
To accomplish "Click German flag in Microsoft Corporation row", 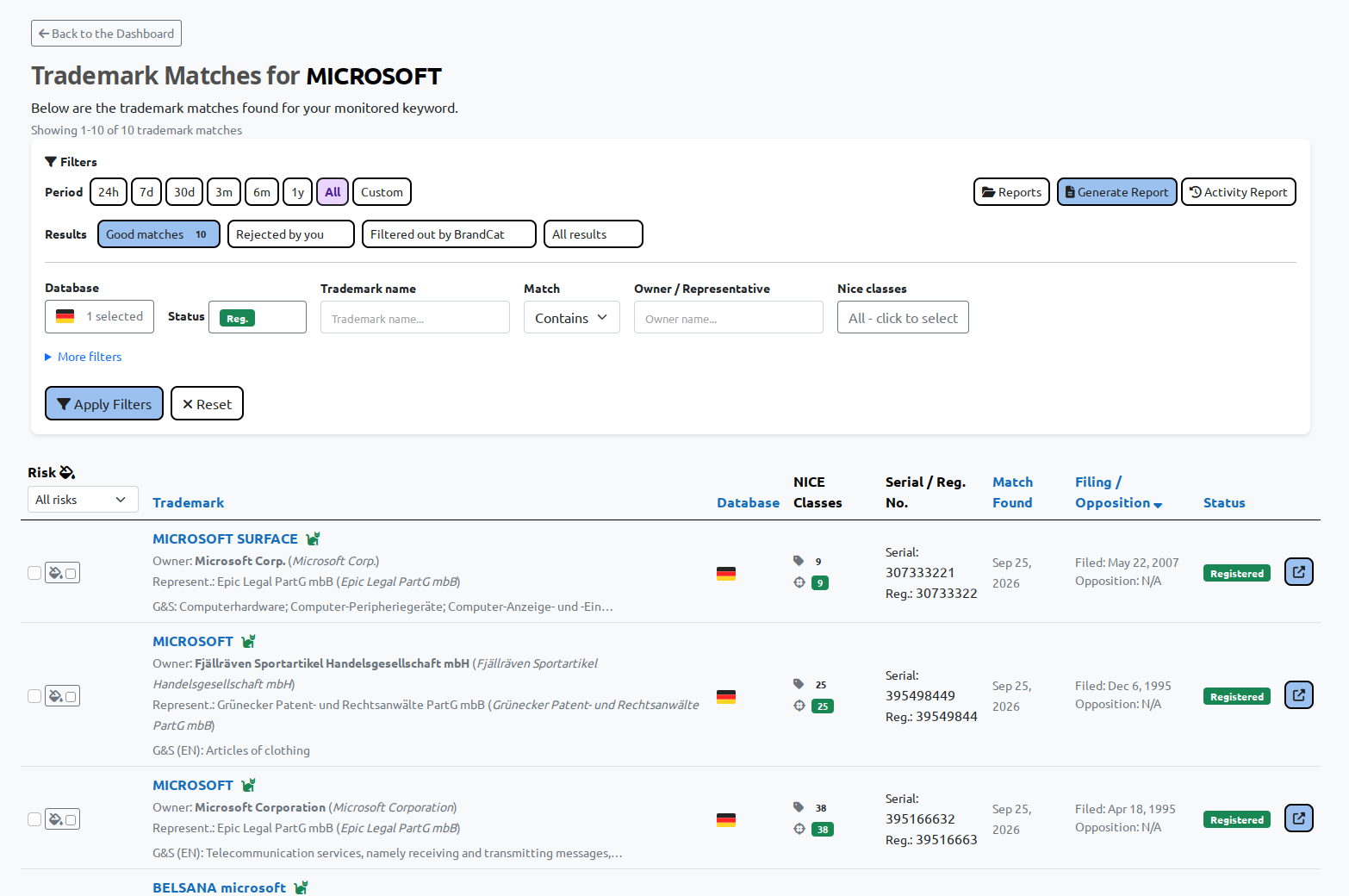I will point(726,819).
